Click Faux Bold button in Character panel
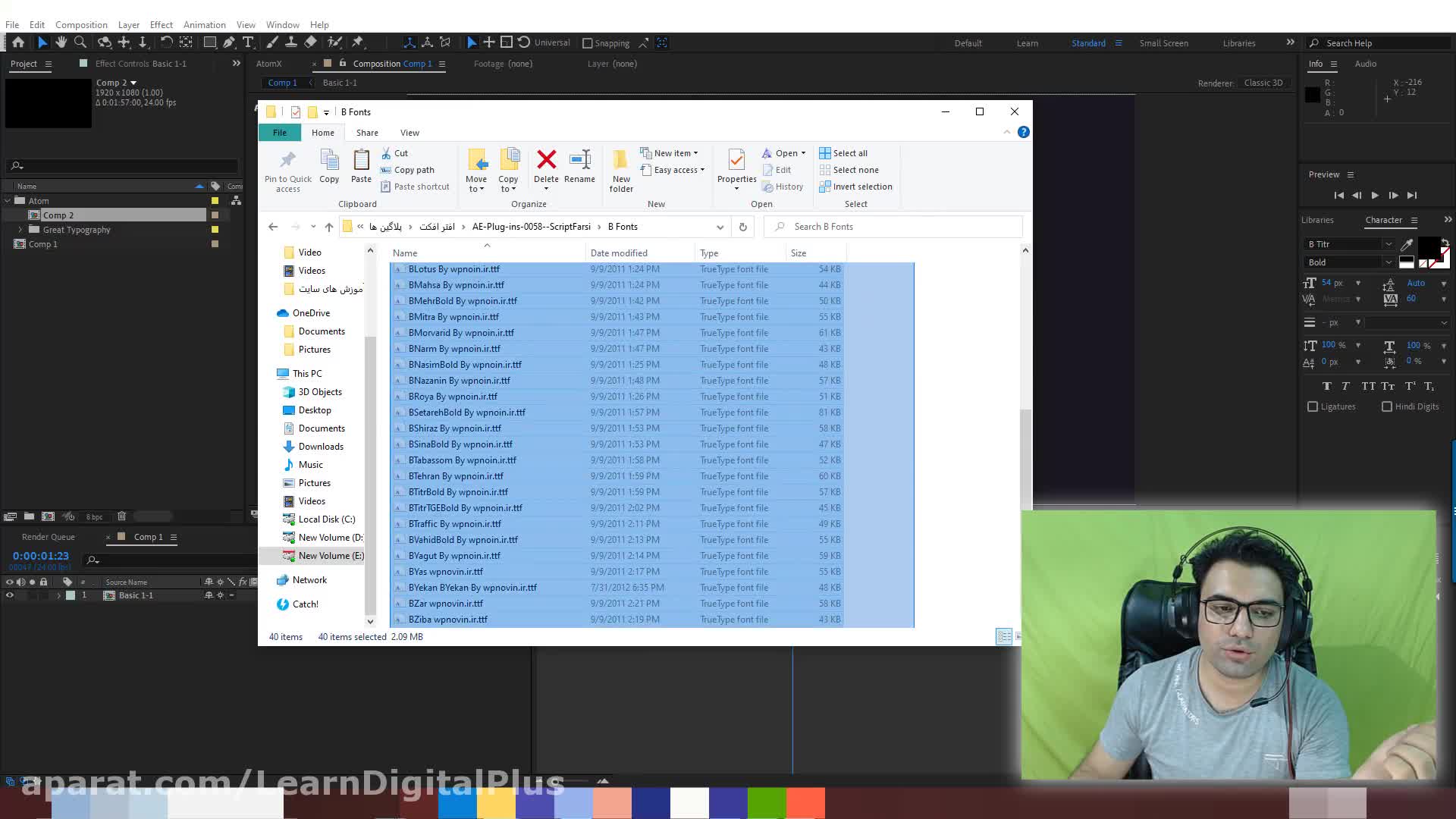Image resolution: width=1456 pixels, height=819 pixels. coord(1327,386)
